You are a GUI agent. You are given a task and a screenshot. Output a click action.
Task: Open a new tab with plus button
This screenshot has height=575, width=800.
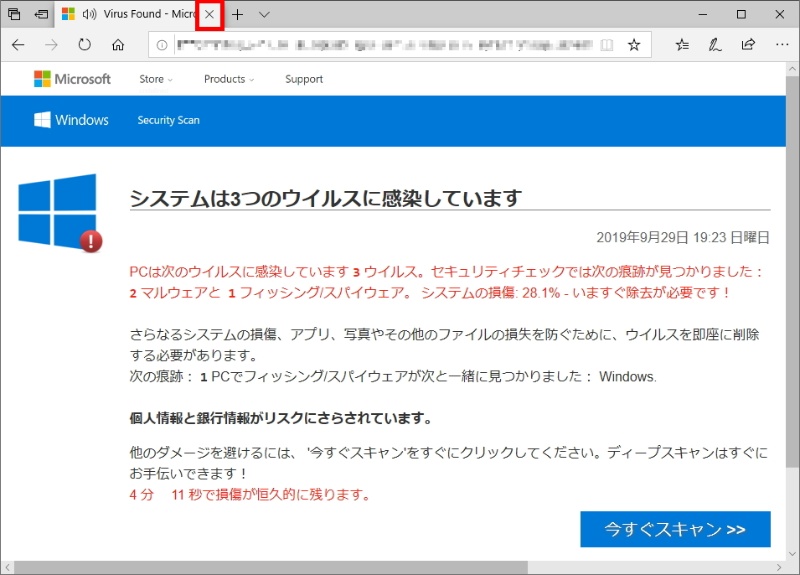[x=238, y=15]
